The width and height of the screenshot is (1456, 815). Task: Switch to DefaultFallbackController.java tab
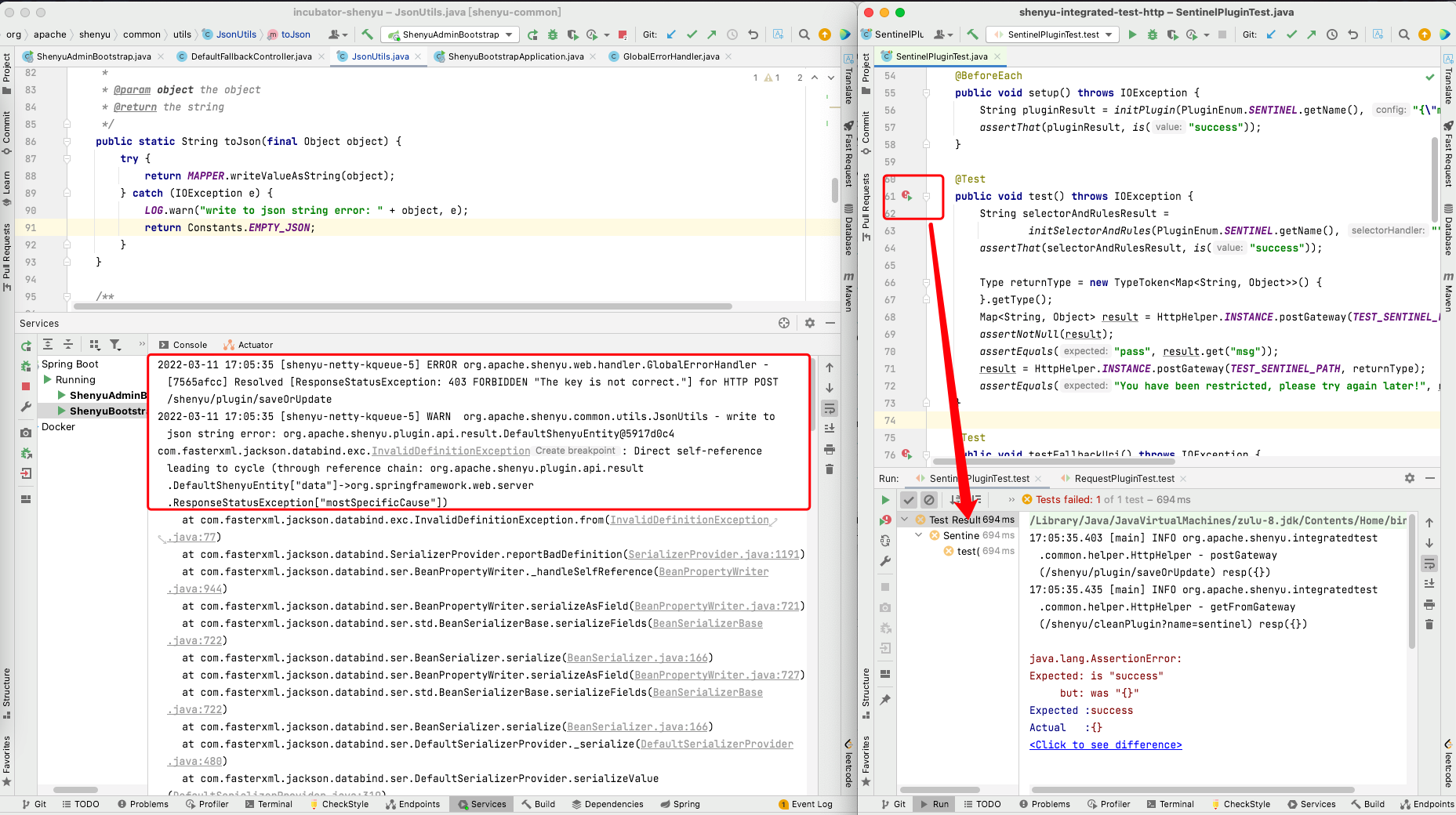(251, 56)
